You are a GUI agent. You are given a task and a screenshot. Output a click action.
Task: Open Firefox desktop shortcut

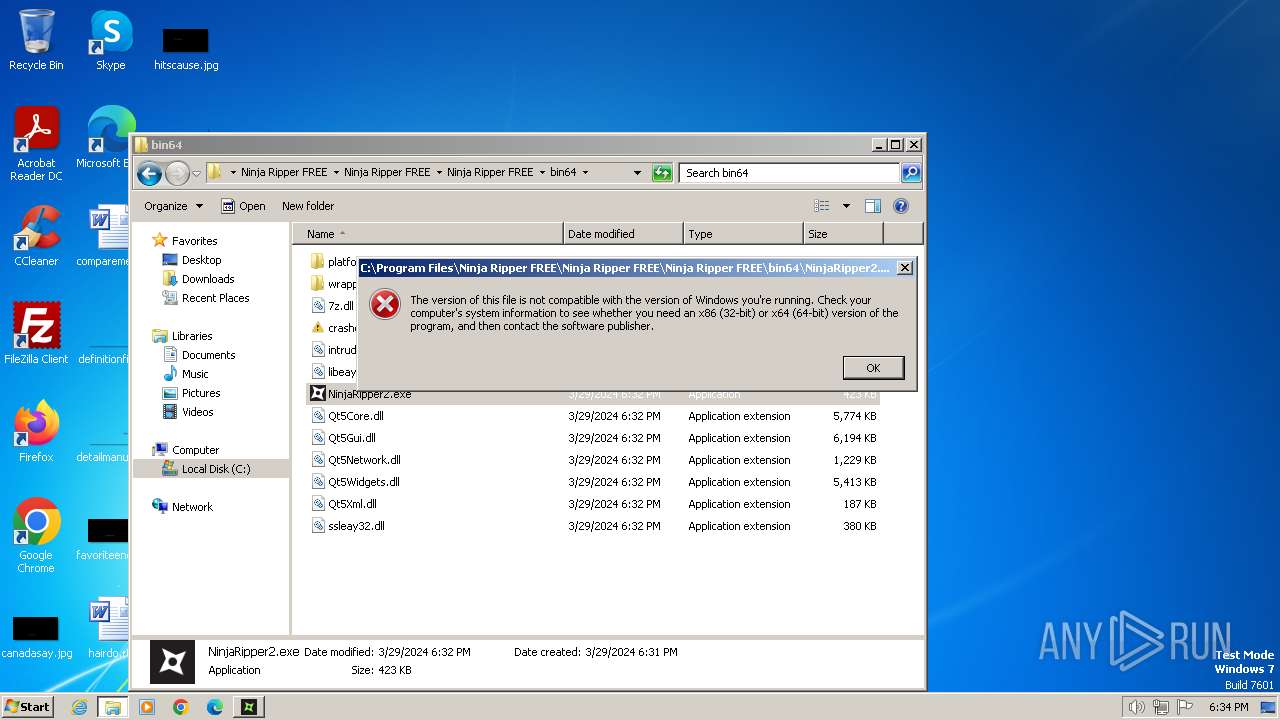coord(36,432)
